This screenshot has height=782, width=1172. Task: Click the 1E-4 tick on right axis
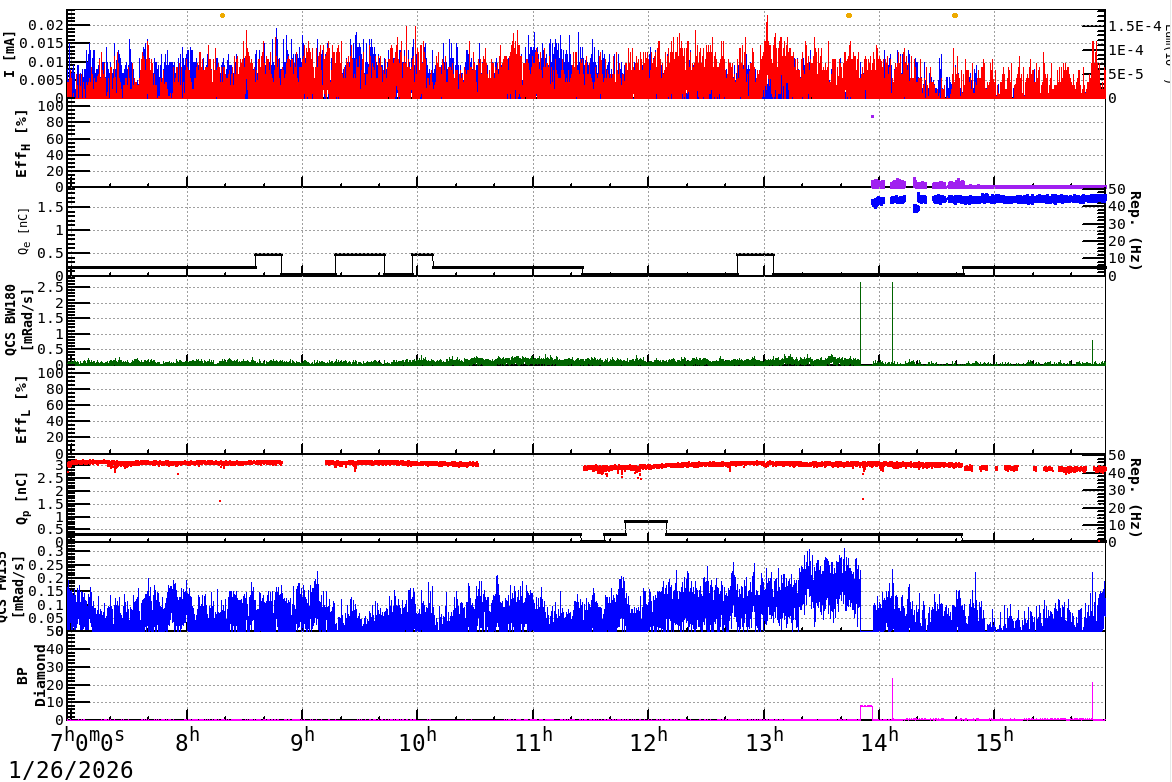(x=1126, y=50)
